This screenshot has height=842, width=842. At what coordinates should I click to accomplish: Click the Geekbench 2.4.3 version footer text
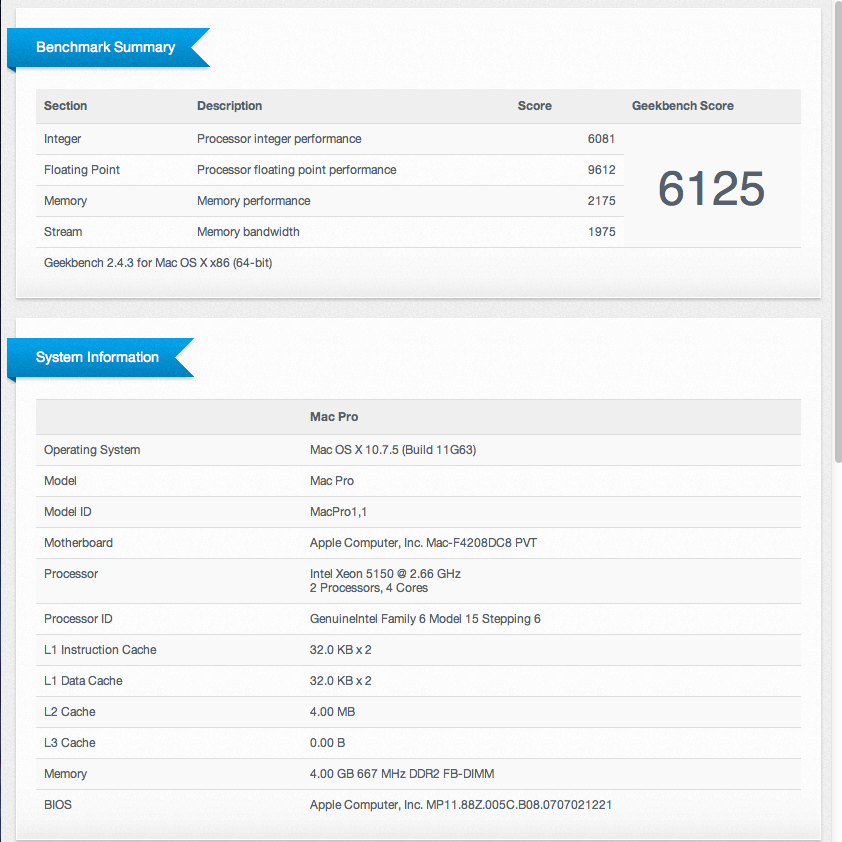tap(158, 263)
